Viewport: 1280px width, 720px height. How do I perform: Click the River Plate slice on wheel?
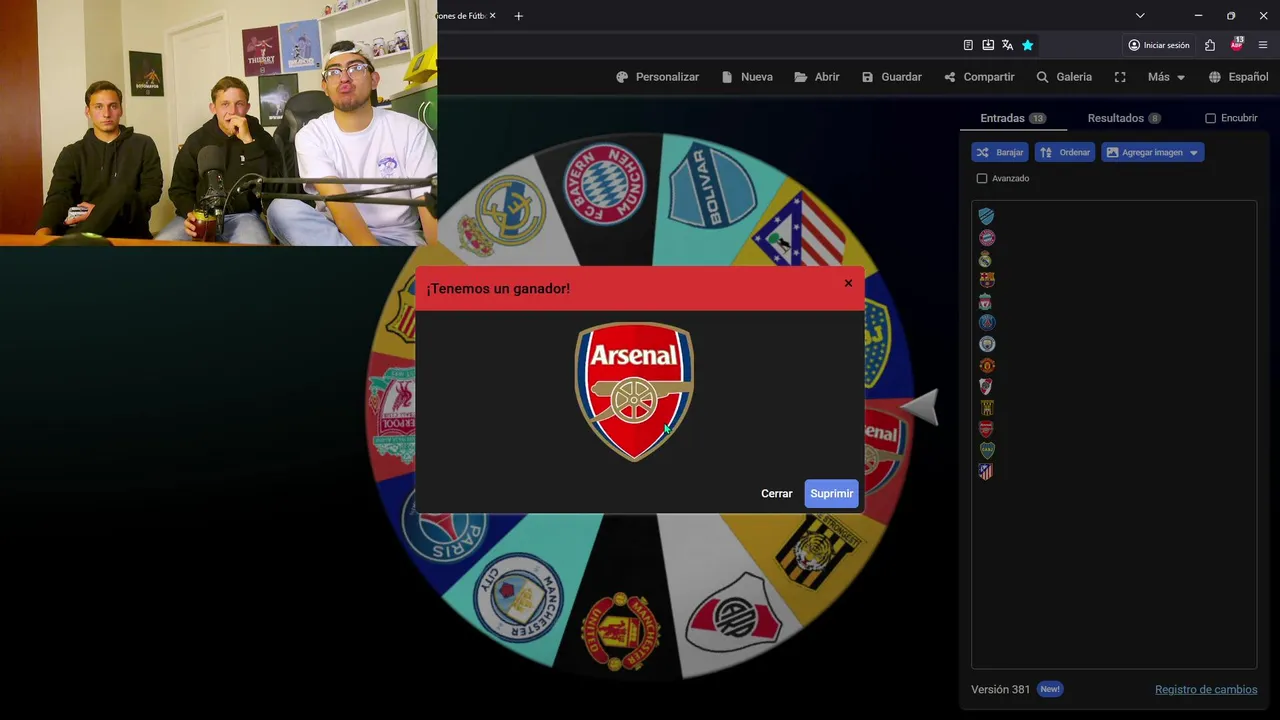733,613
